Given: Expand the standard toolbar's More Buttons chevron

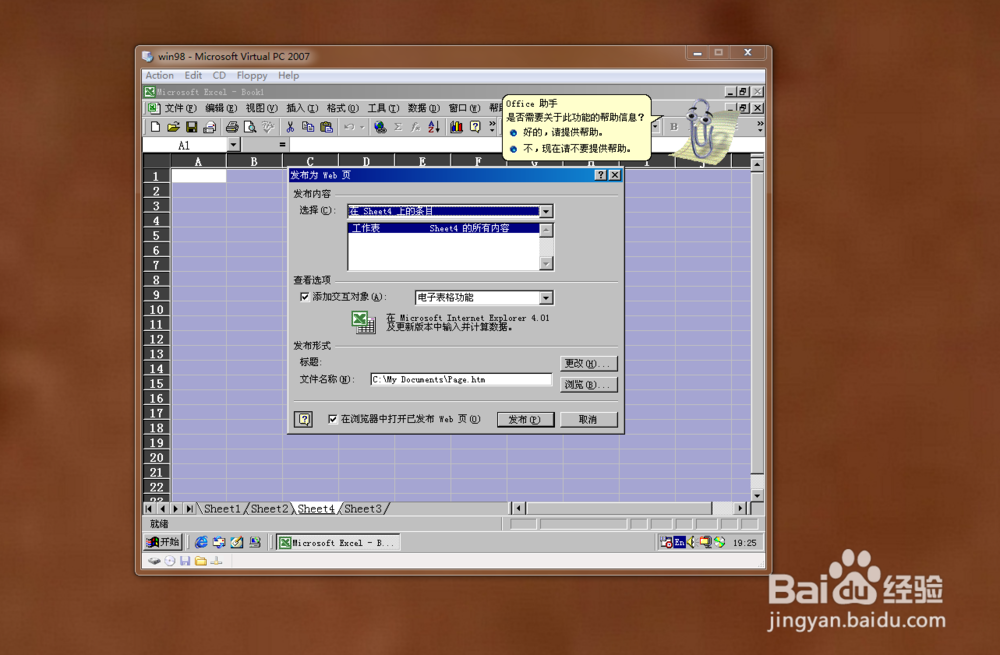Looking at the screenshot, I should tap(492, 127).
